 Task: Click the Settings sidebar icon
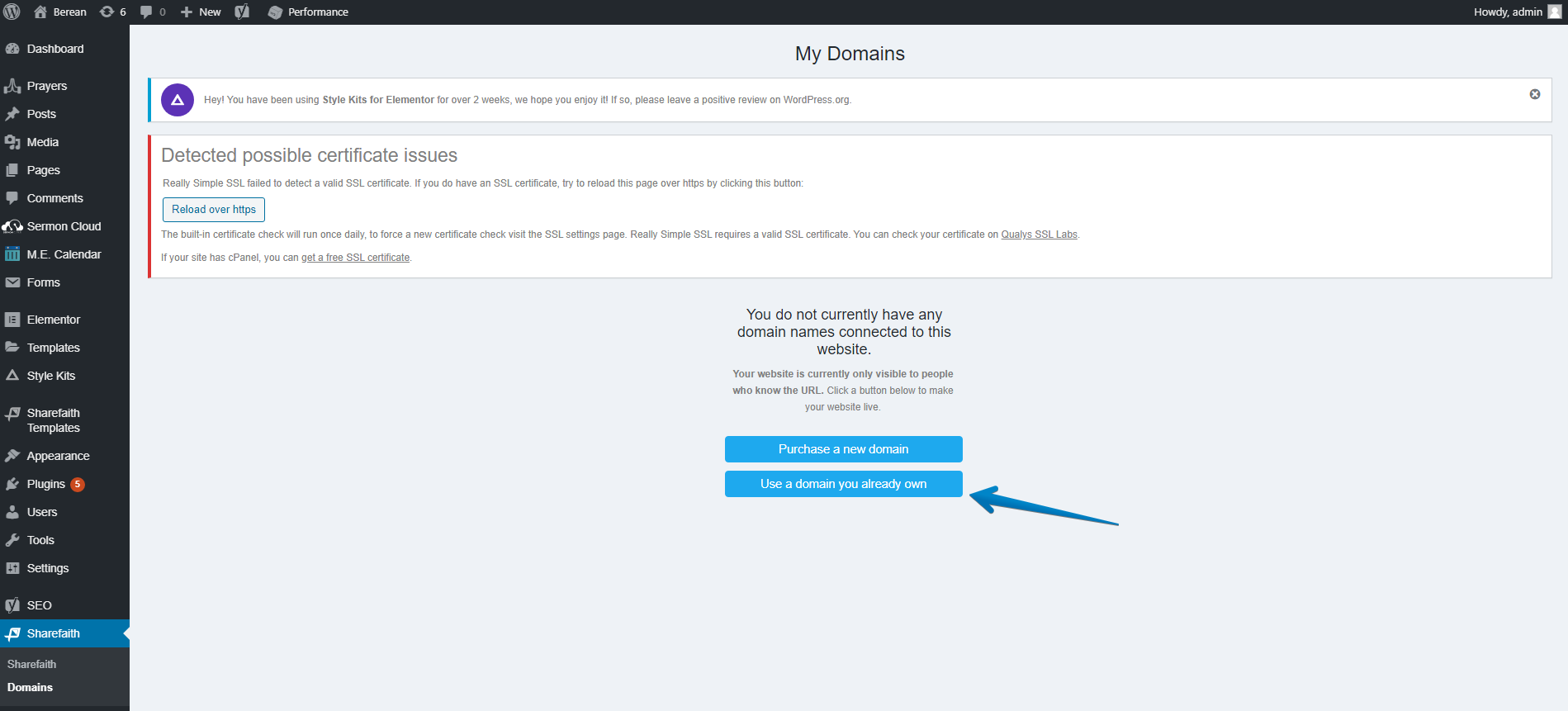12,568
